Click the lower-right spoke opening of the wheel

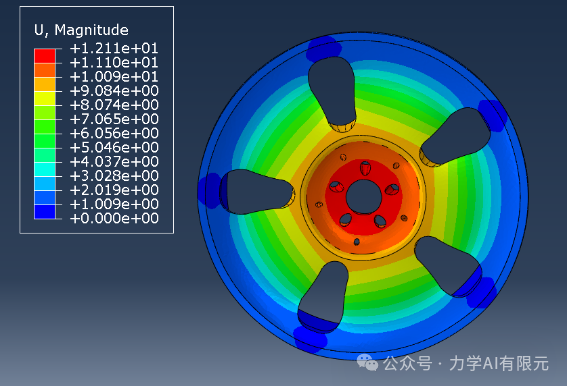(448, 266)
